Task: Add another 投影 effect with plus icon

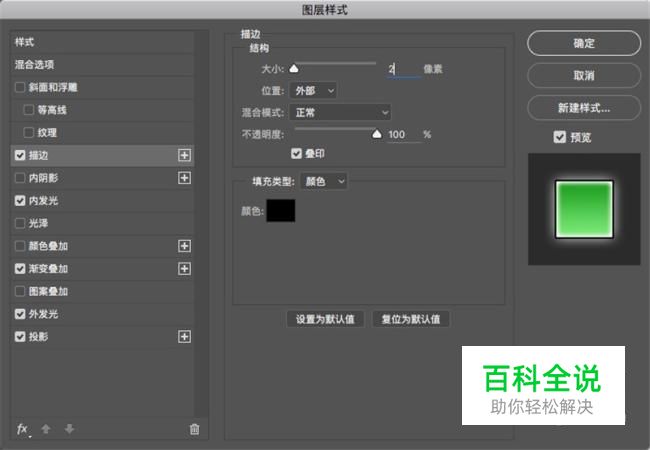Action: click(x=184, y=337)
